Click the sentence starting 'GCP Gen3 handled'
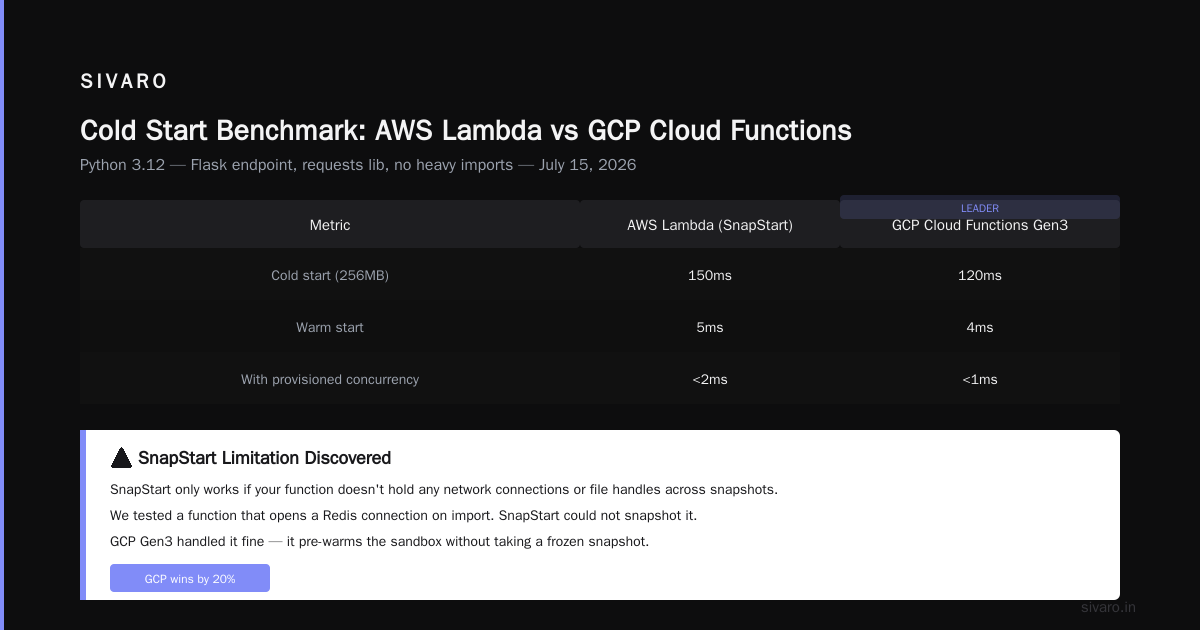The height and width of the screenshot is (630, 1200). [x=379, y=541]
